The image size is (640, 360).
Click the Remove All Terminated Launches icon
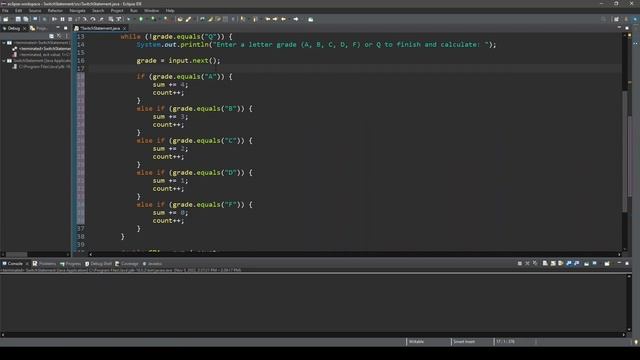[535, 264]
